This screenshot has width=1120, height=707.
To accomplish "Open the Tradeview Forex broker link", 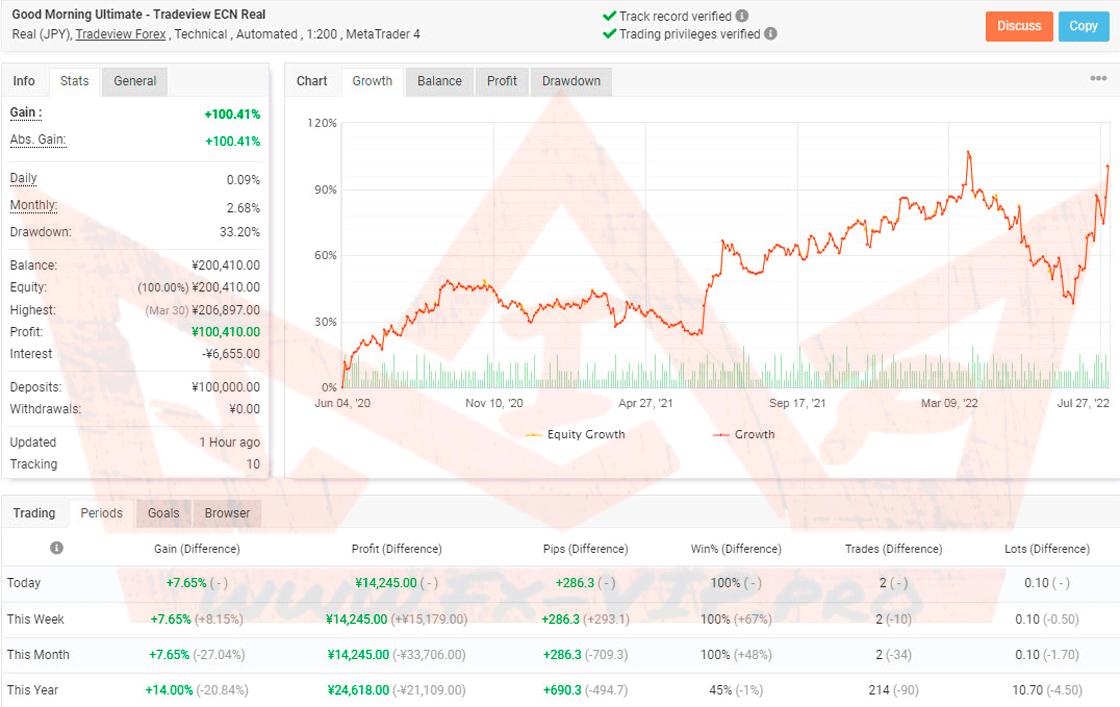I will [x=122, y=34].
